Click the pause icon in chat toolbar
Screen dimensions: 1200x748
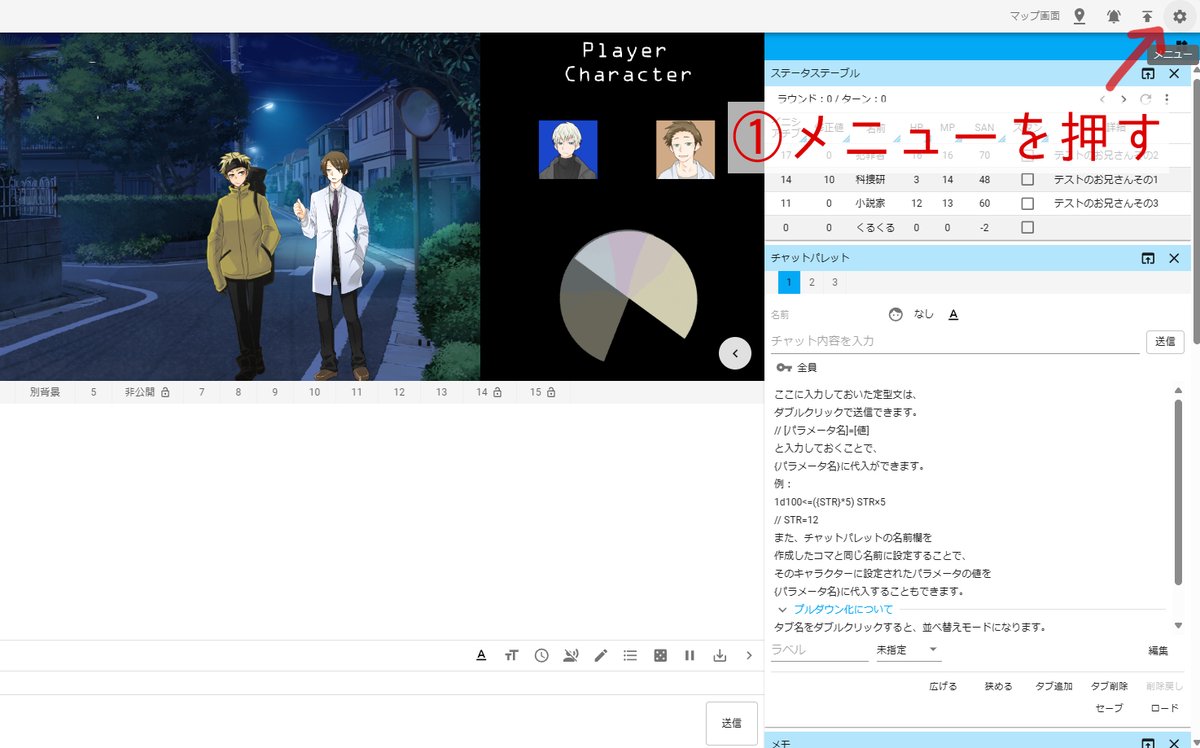coord(689,656)
